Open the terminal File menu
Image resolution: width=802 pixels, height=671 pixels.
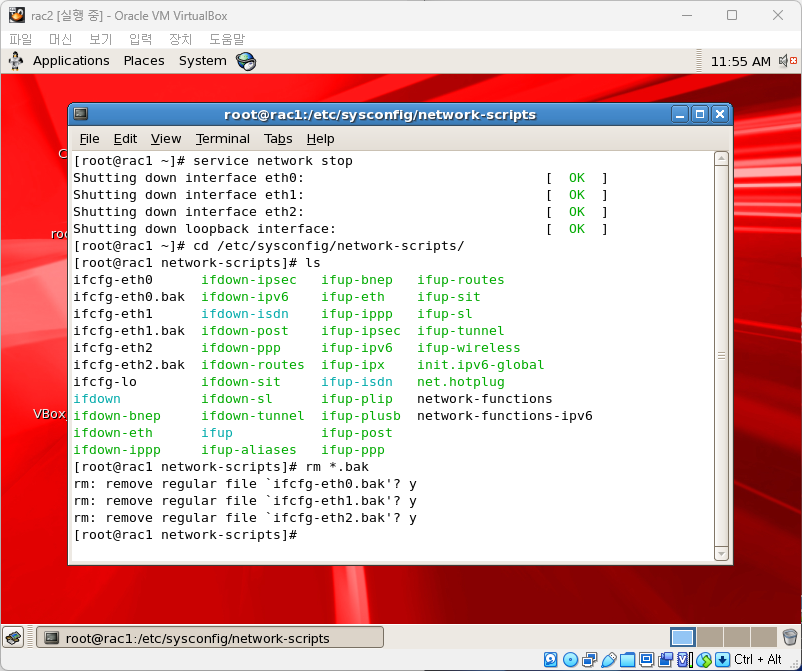(x=90, y=139)
